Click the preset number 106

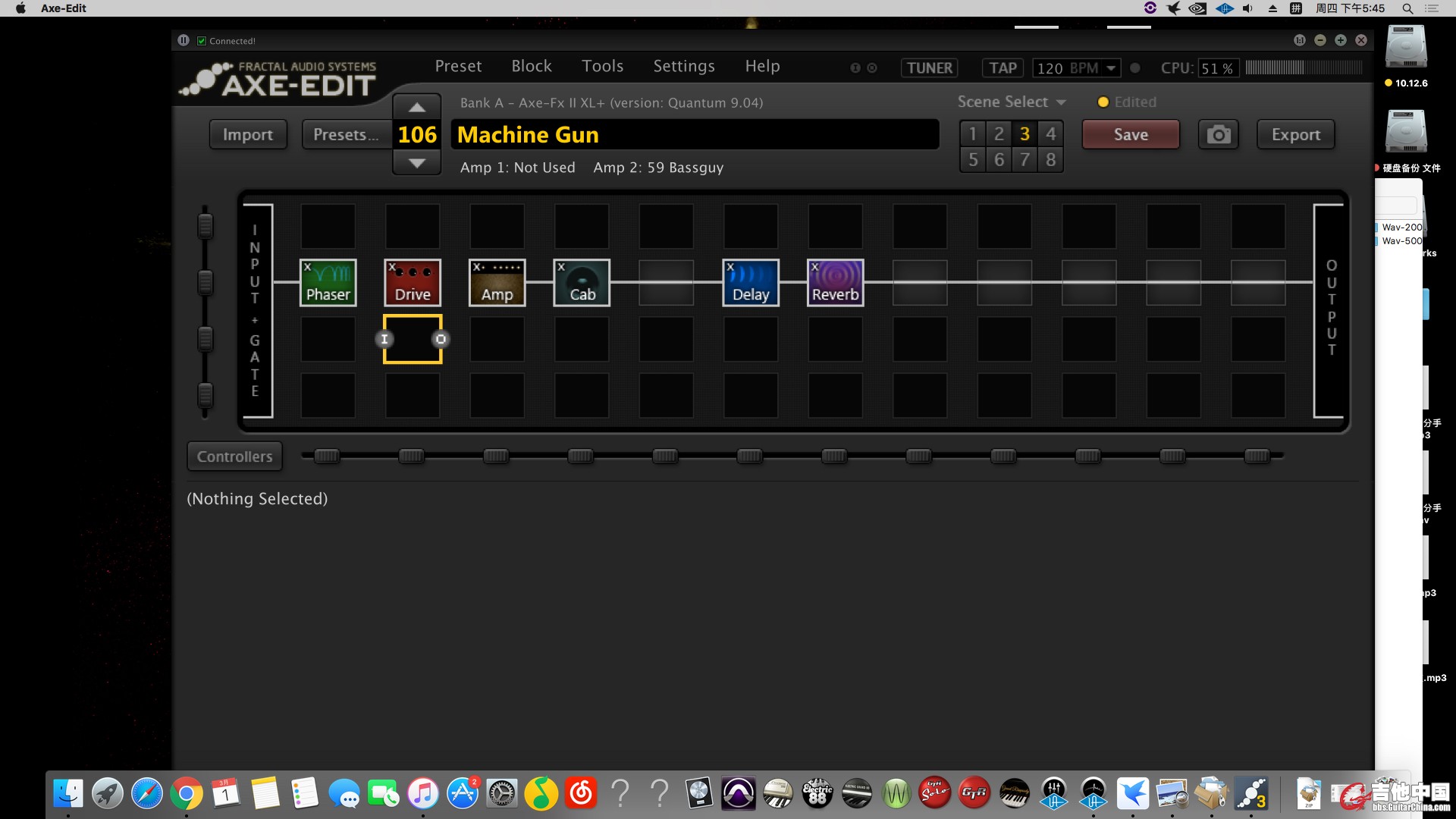click(x=417, y=134)
